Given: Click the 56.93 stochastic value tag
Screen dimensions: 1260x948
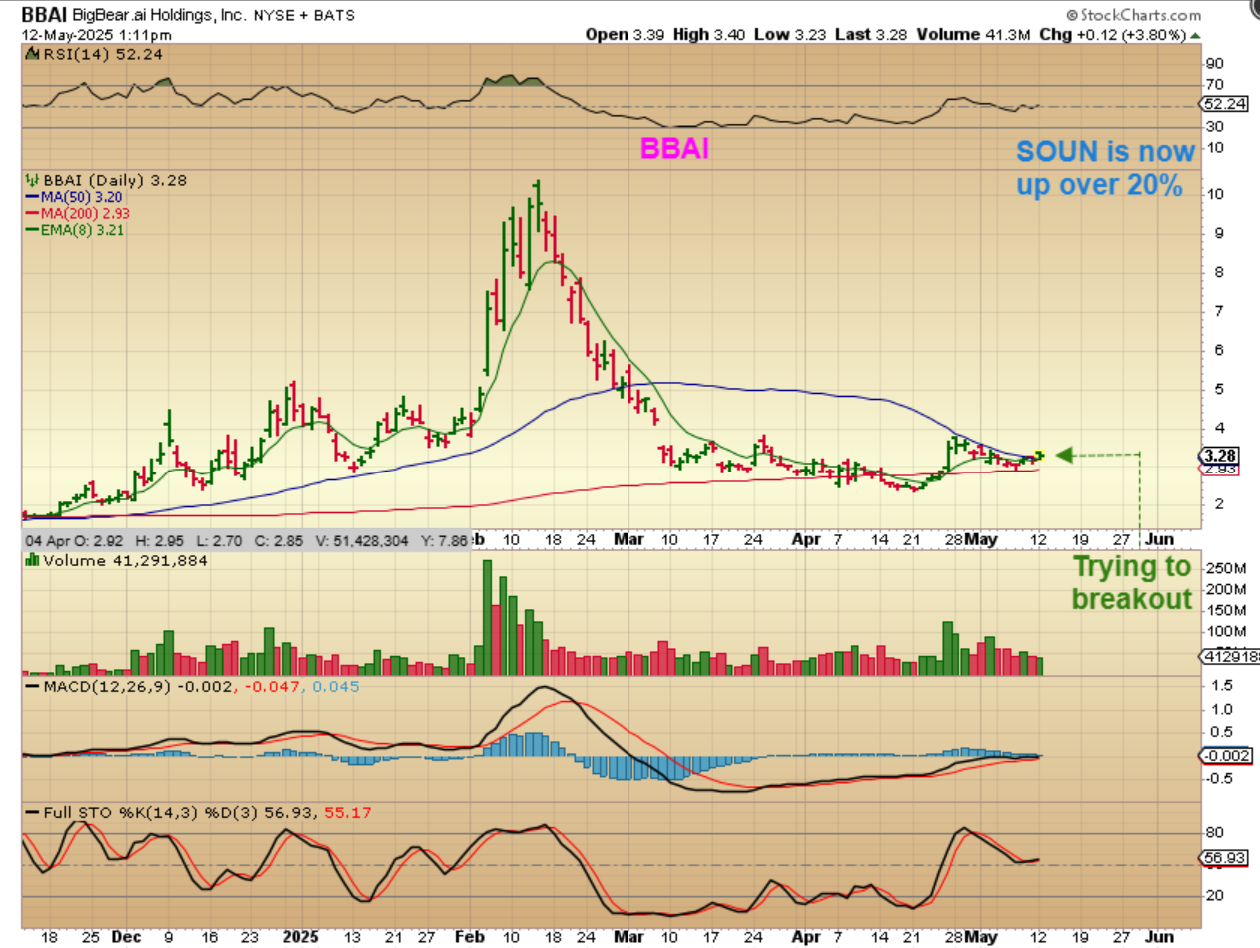Looking at the screenshot, I should click(x=1221, y=858).
